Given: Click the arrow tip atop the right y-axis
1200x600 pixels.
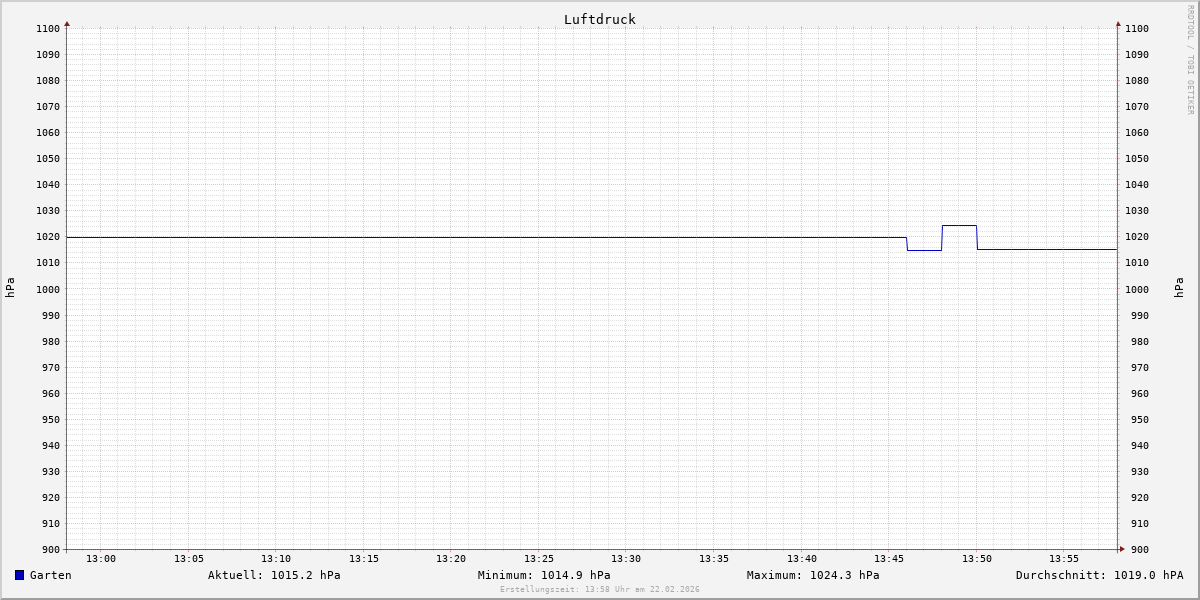Looking at the screenshot, I should point(1118,23).
